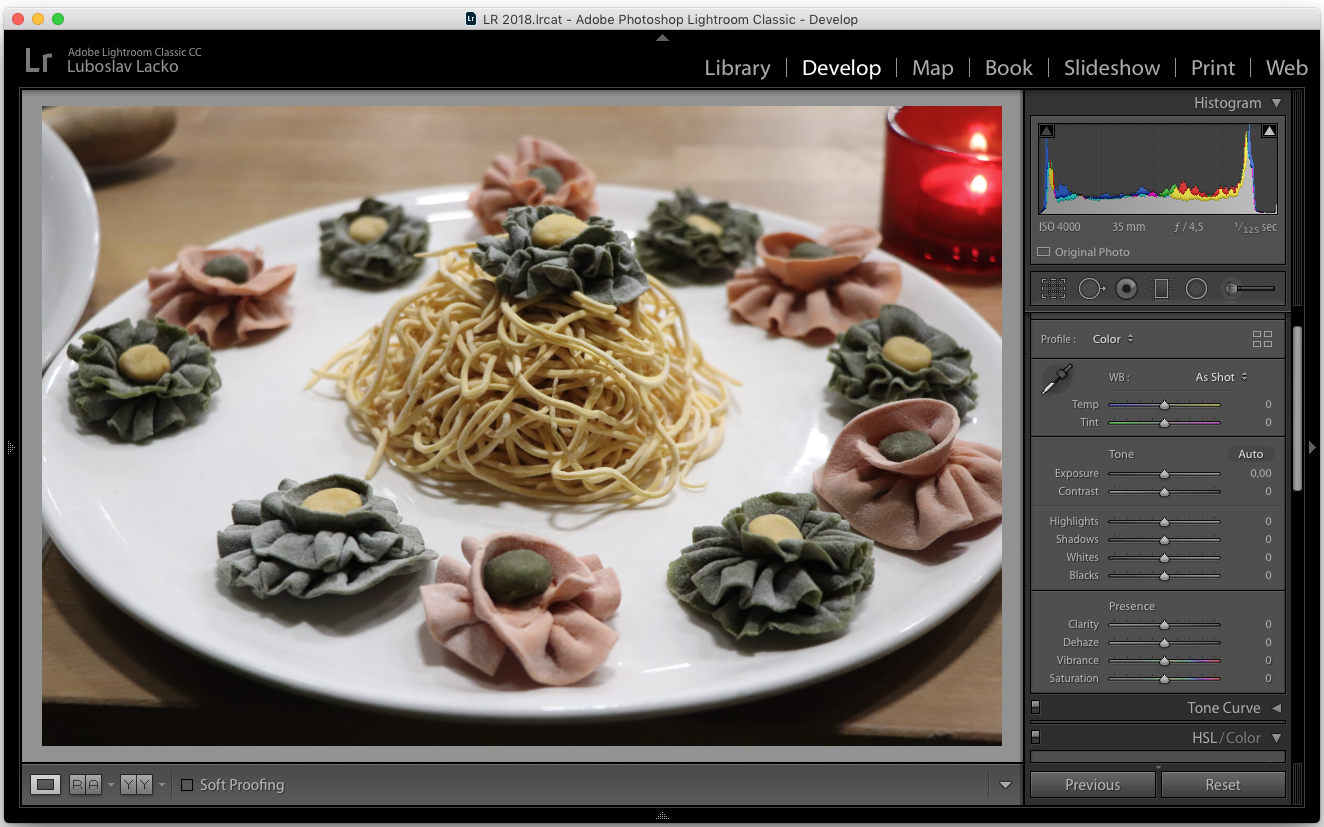The height and width of the screenshot is (827, 1324).
Task: Open the WB As Shot dropdown
Action: point(1221,377)
